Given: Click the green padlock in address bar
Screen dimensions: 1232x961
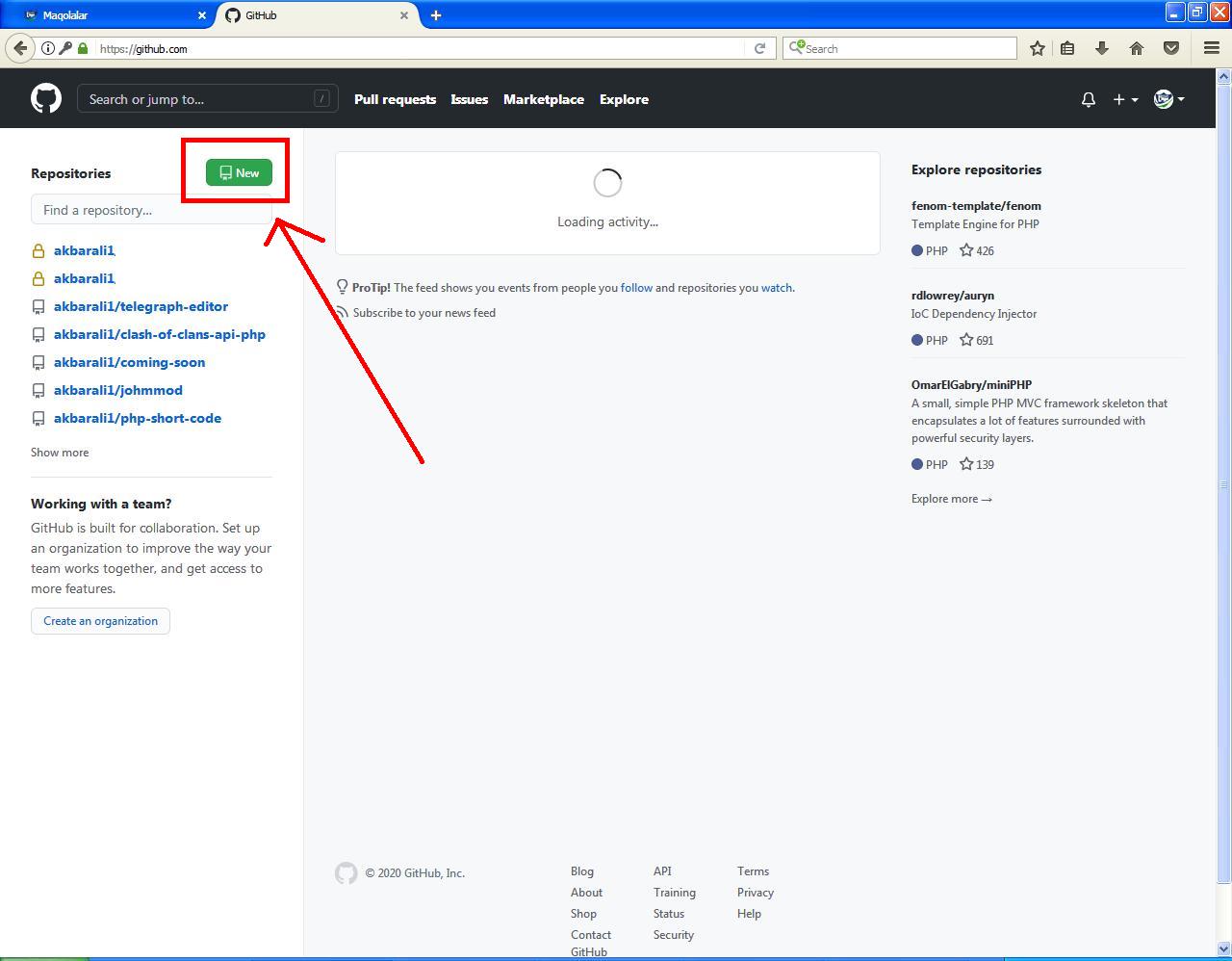Looking at the screenshot, I should [83, 48].
